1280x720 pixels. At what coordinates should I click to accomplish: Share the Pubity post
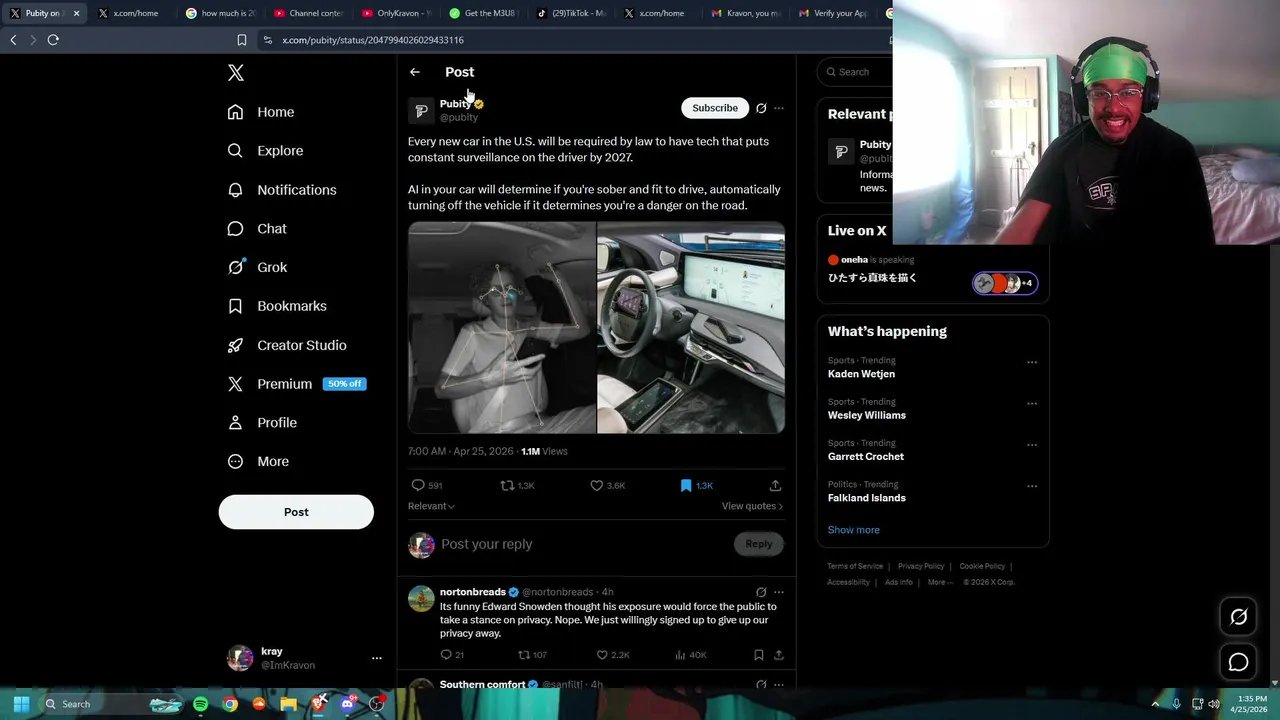(x=775, y=485)
